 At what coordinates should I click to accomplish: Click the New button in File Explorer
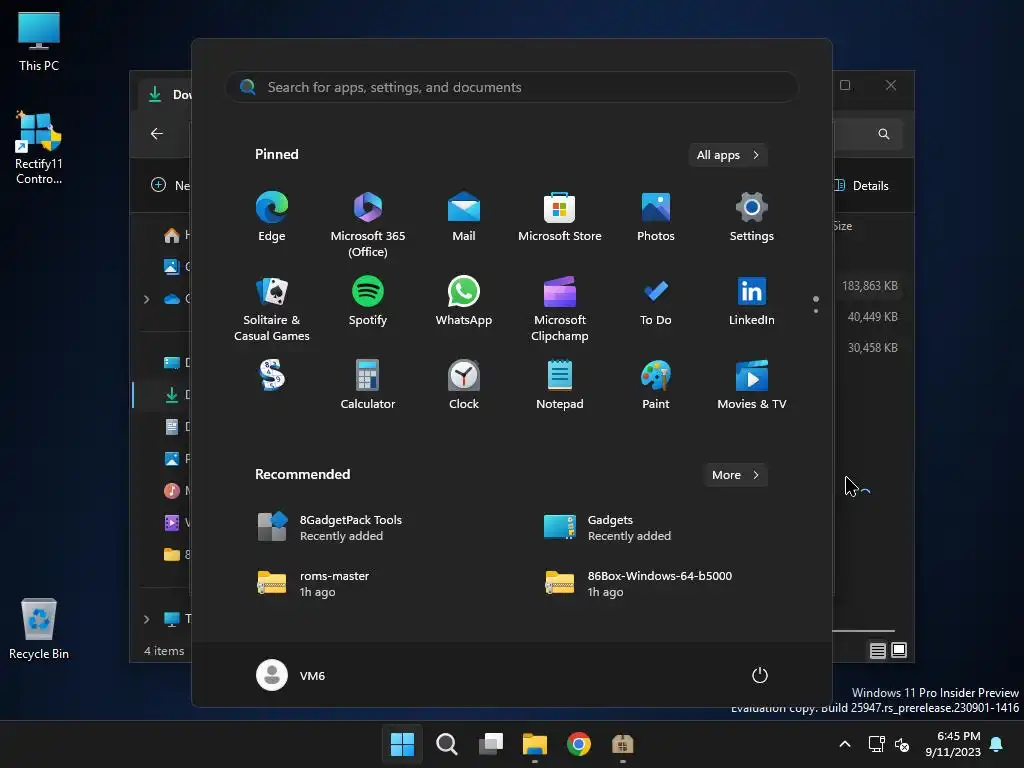(170, 185)
